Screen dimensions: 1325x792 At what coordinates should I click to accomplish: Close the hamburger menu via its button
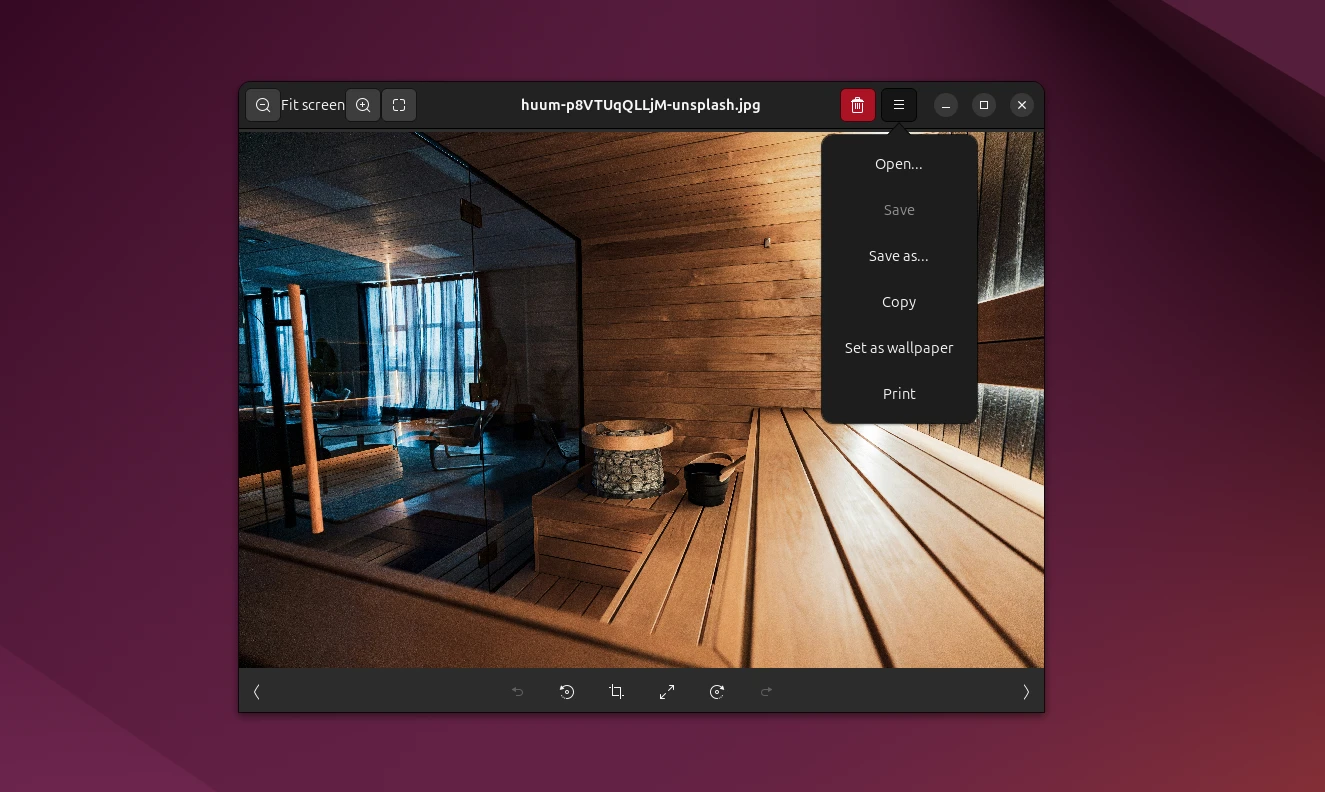click(899, 105)
